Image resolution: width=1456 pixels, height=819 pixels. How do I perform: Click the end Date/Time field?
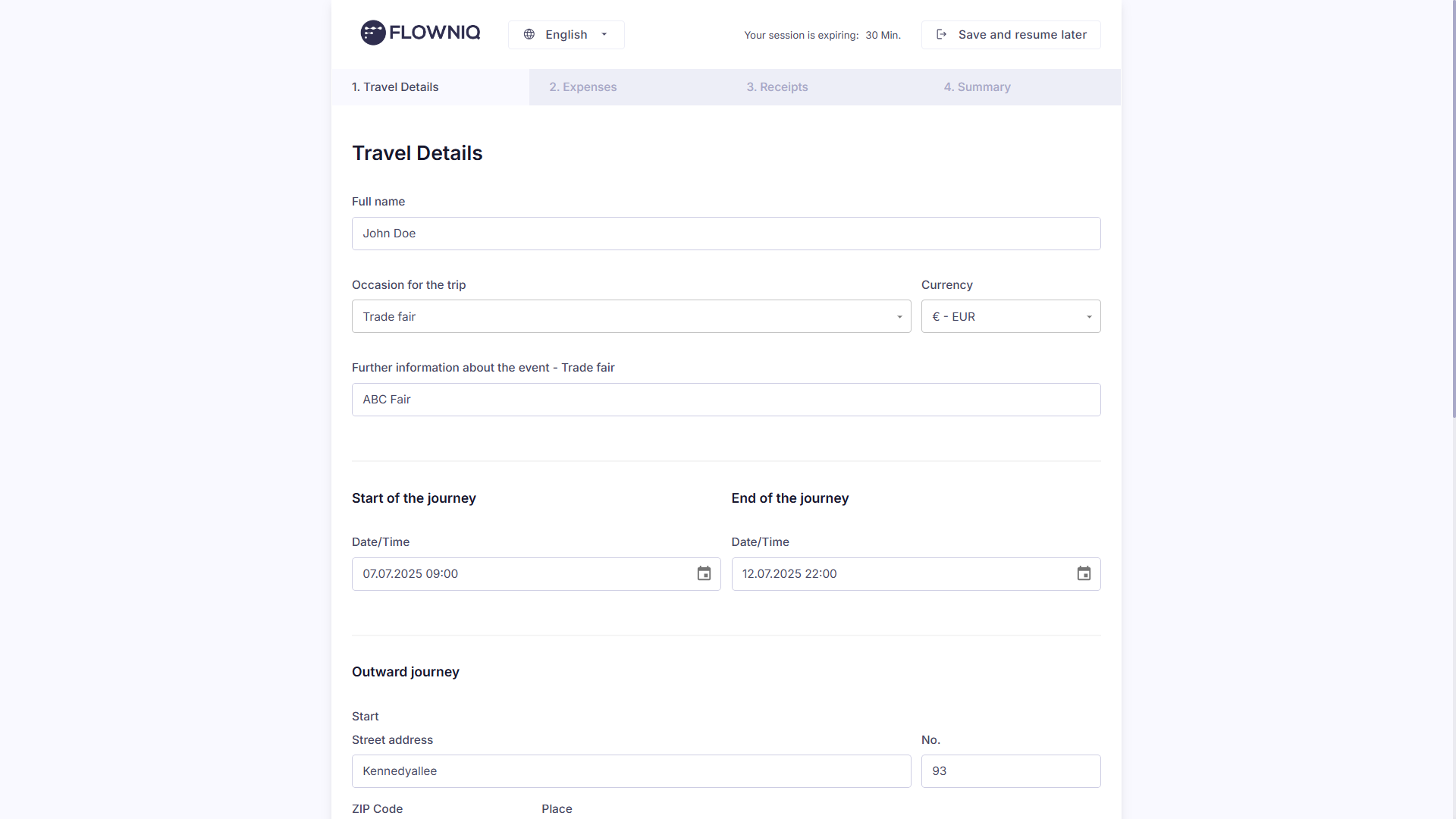(x=902, y=574)
